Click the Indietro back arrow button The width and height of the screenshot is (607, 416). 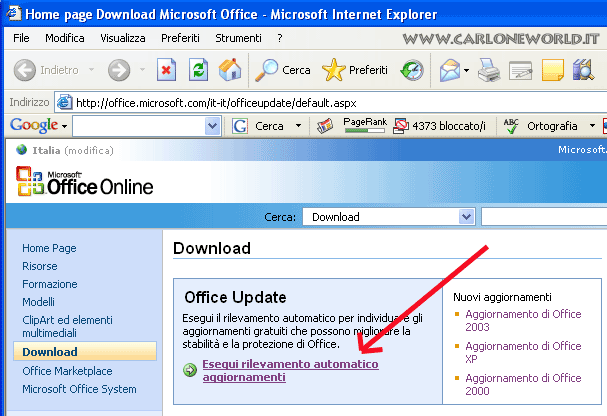point(46,70)
